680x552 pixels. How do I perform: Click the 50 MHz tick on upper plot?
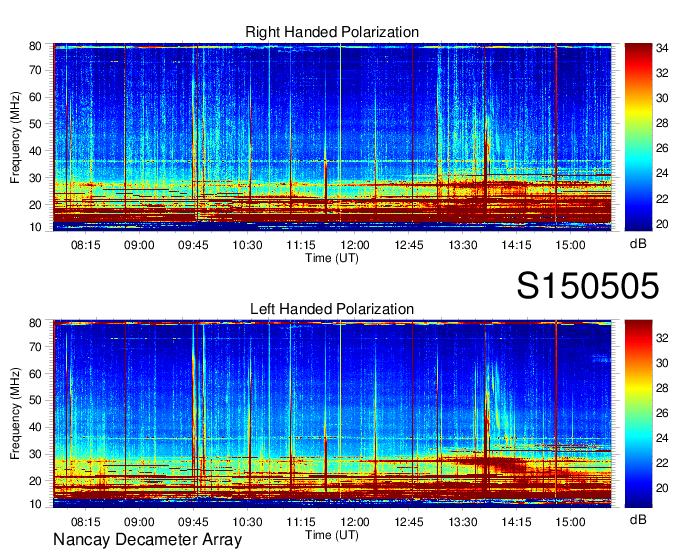35,124
